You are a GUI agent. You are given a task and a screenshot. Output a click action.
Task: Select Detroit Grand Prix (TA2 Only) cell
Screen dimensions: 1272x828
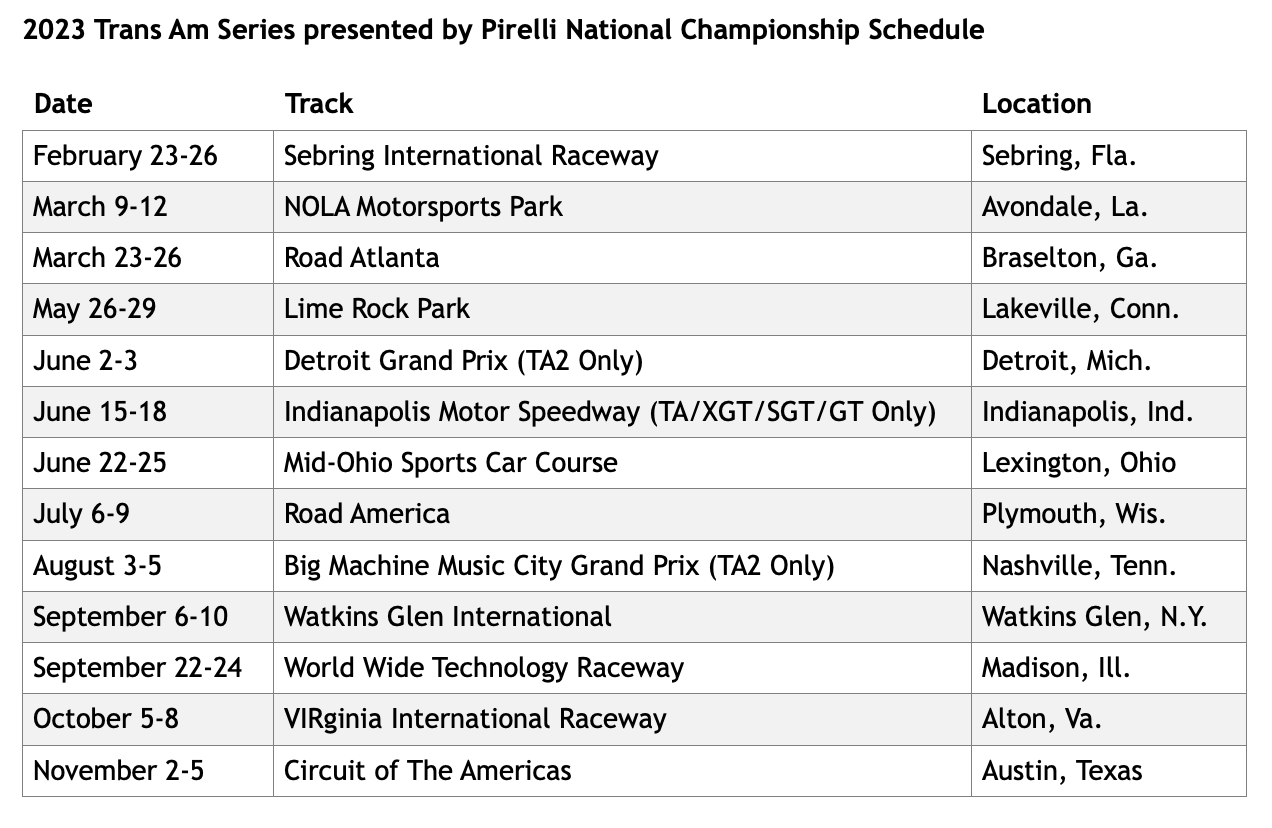tap(463, 361)
